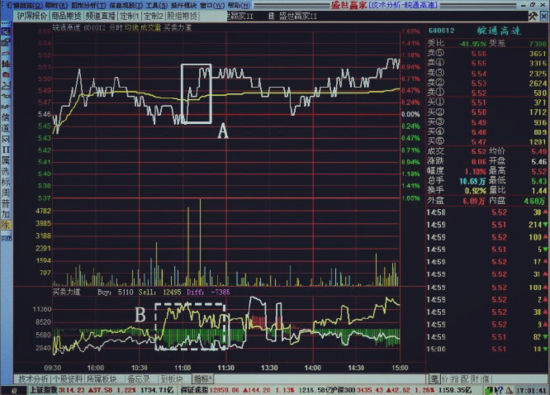Open the 工具(S) menu
Image resolution: width=550 pixels, height=395 pixels.
point(157,6)
